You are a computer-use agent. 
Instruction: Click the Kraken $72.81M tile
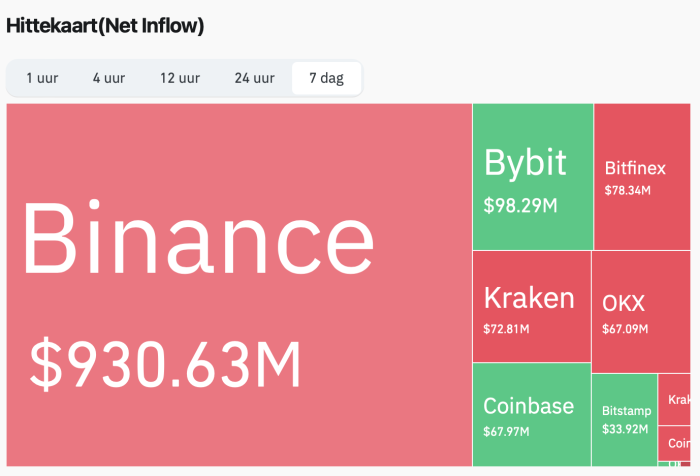(531, 306)
